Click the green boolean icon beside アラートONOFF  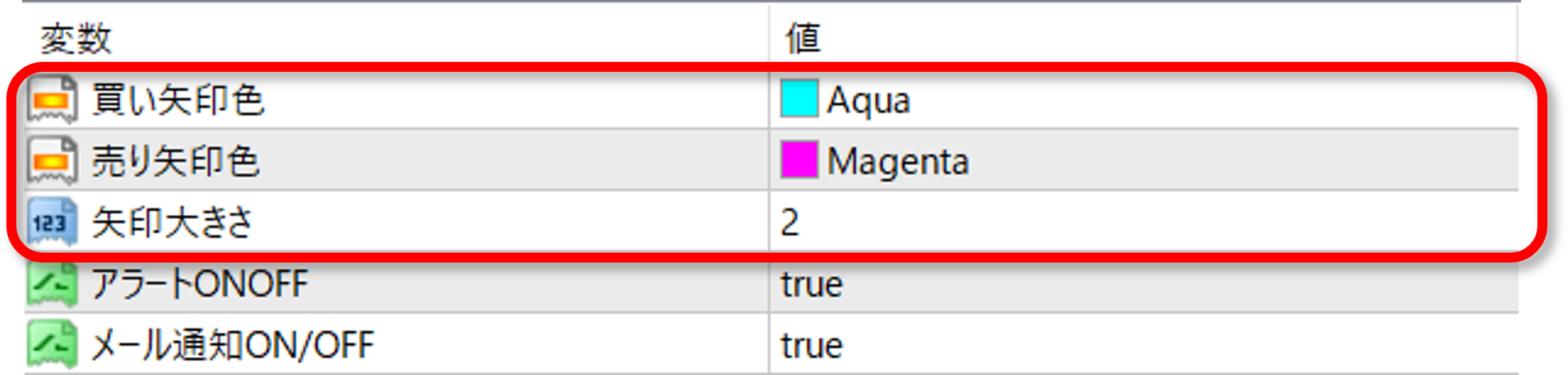point(52,284)
